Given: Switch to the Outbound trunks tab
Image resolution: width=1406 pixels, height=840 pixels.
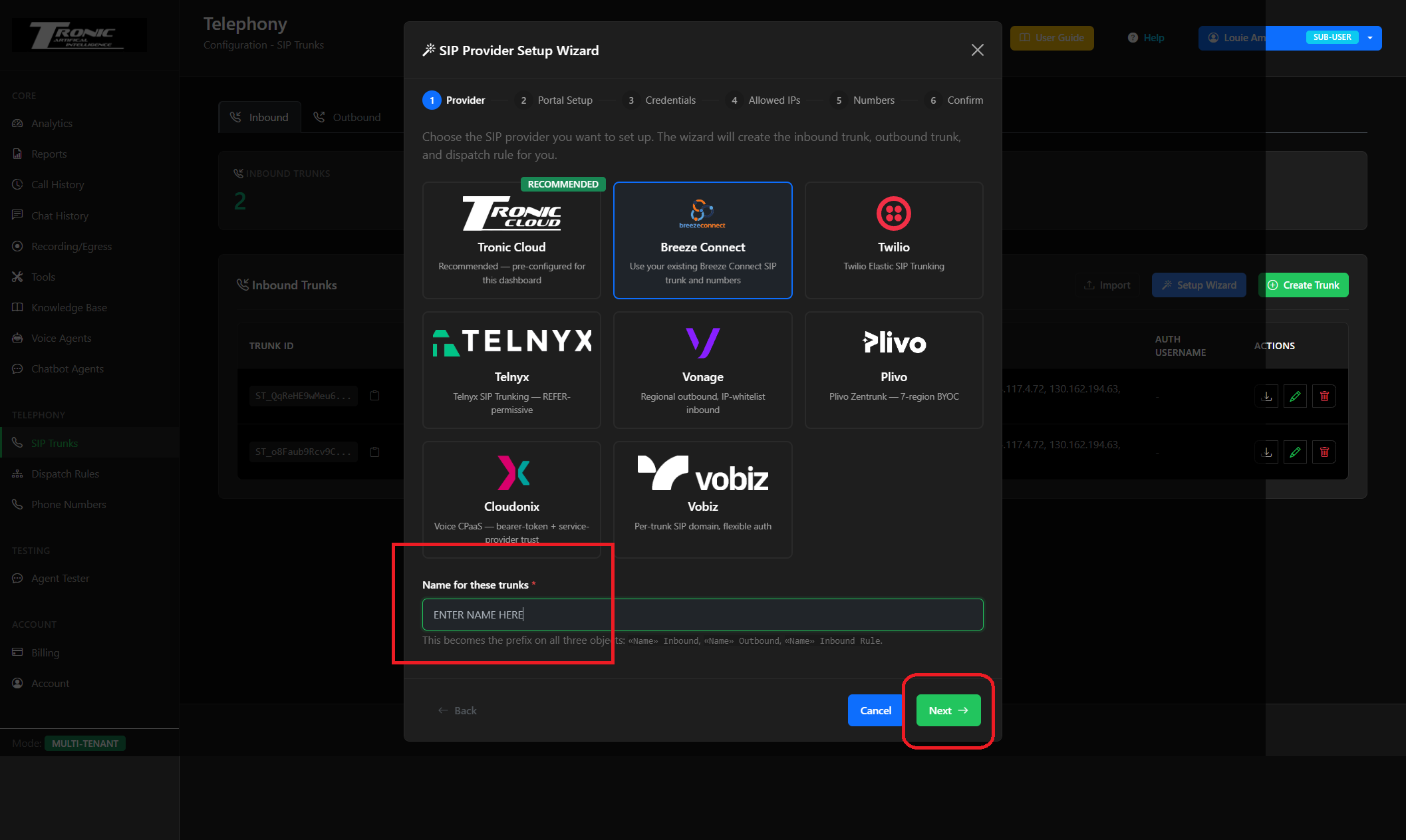Looking at the screenshot, I should 347,117.
